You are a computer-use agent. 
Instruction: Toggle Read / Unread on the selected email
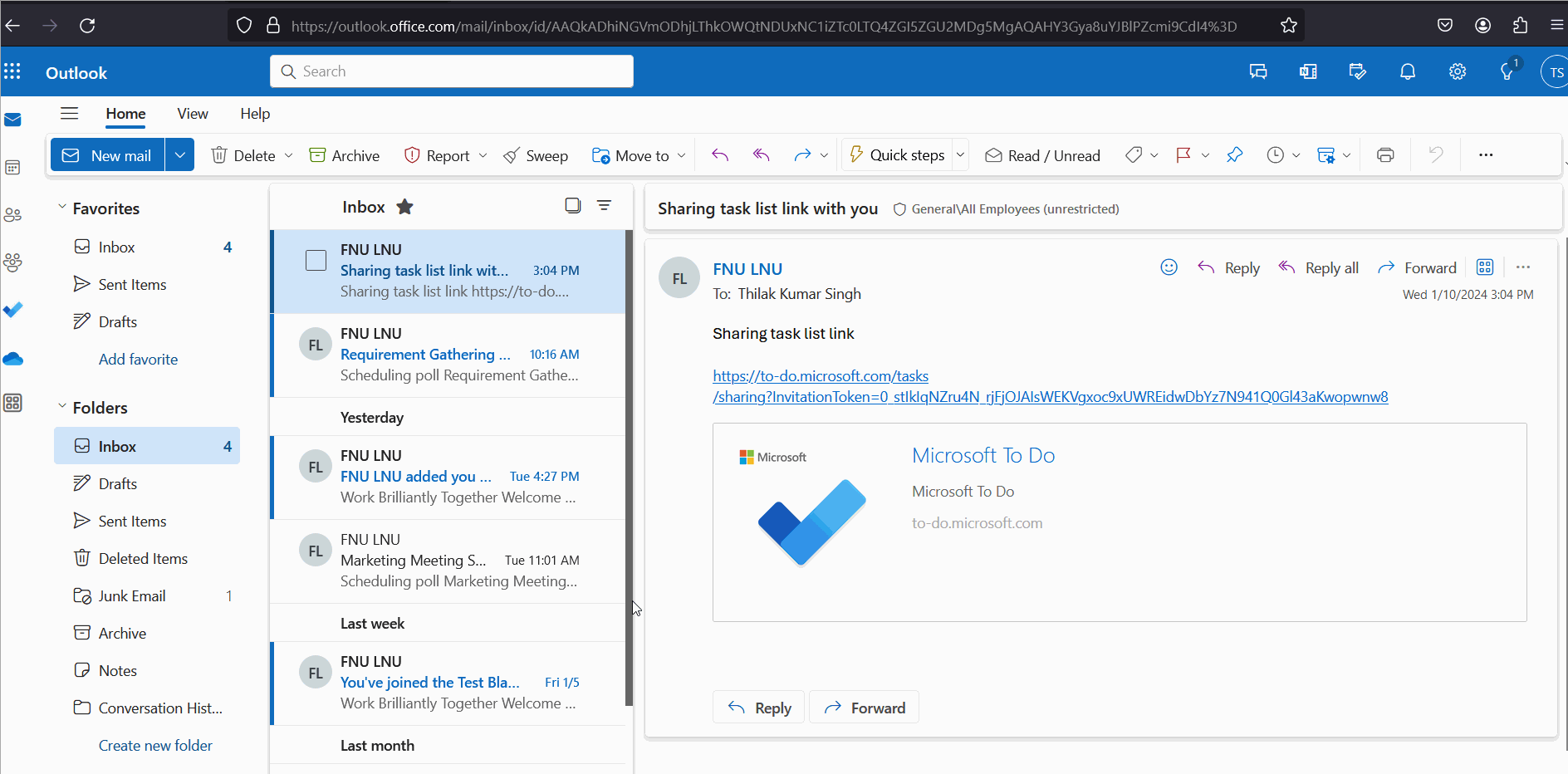[1042, 155]
